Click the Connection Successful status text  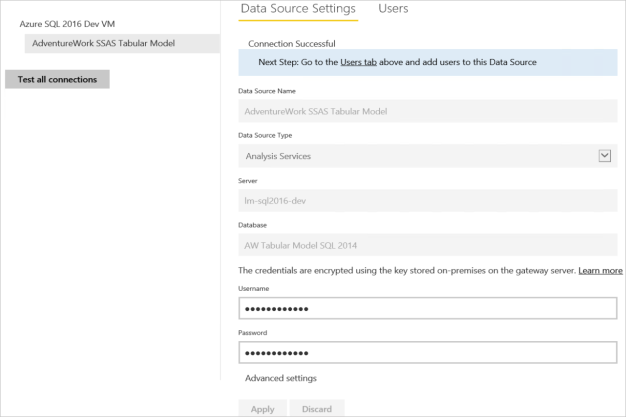click(292, 44)
